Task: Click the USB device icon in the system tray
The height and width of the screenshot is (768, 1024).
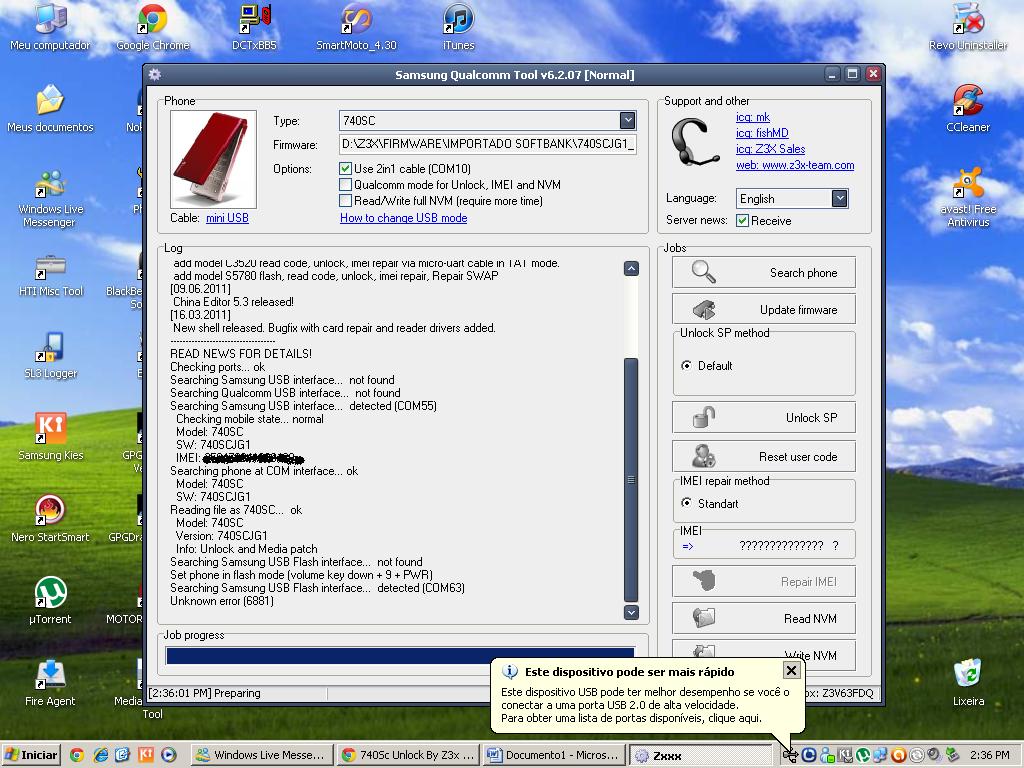Action: tap(791, 756)
